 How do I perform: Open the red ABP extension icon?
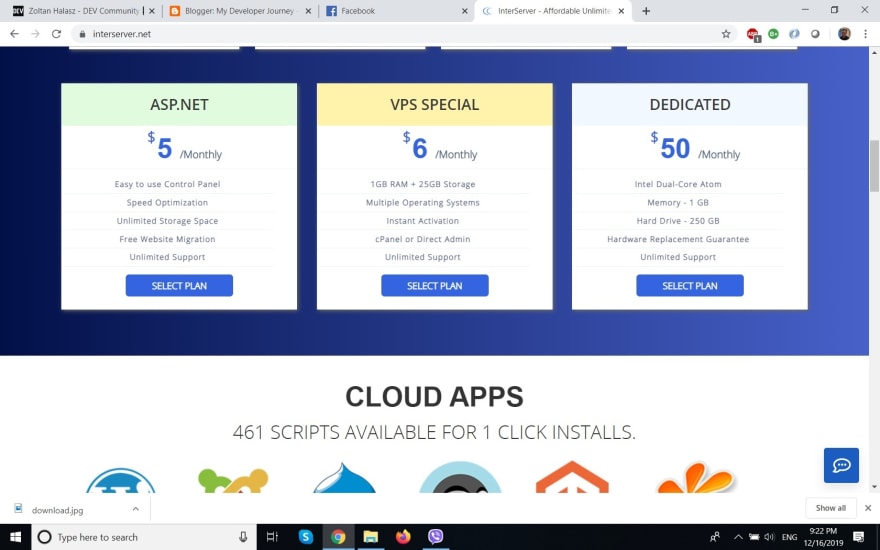tap(753, 34)
